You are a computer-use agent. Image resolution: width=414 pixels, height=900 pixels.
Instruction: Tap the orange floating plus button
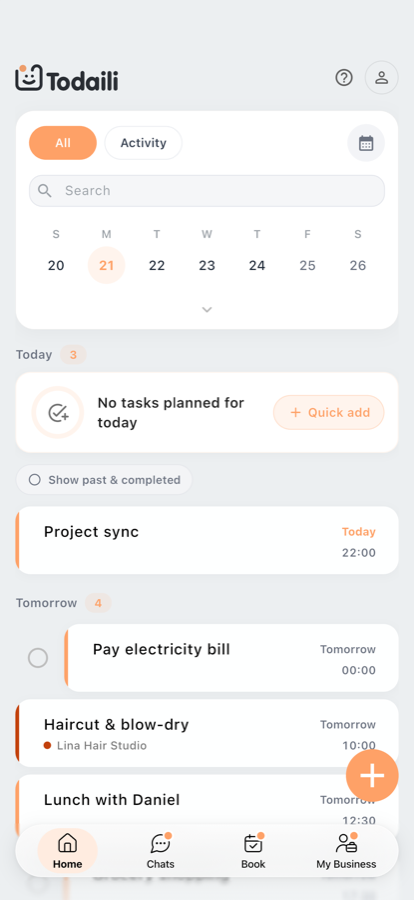pyautogui.click(x=372, y=775)
